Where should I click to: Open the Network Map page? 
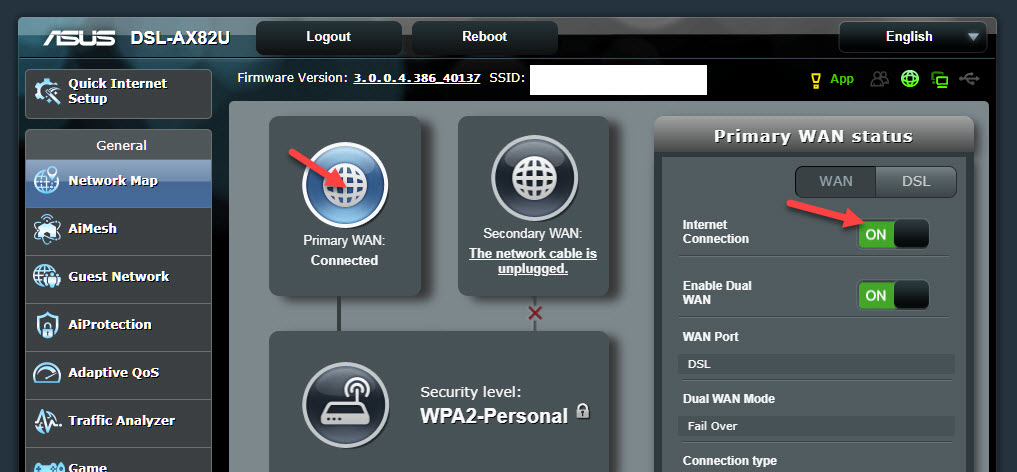(119, 183)
